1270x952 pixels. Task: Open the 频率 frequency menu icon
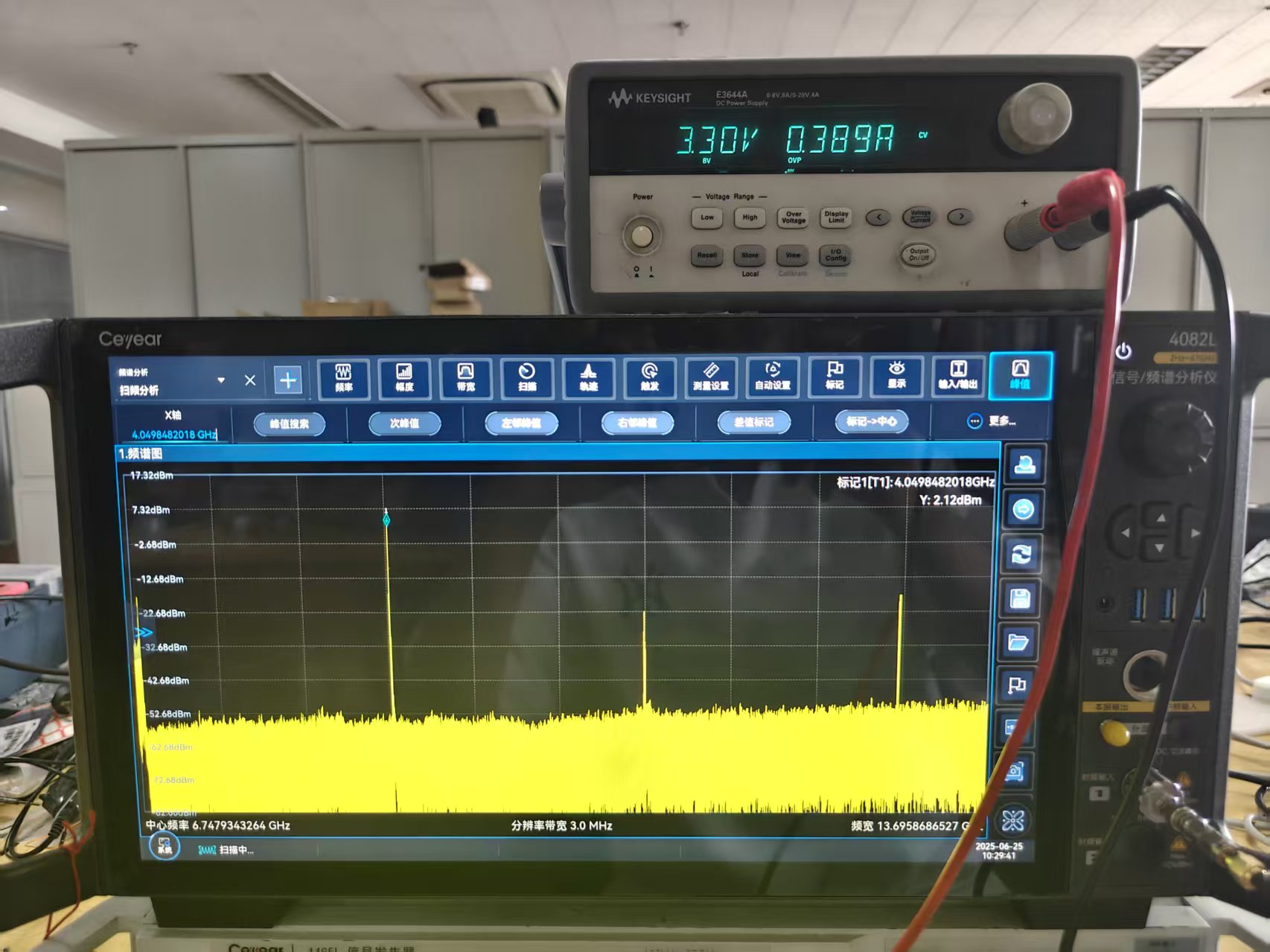(343, 378)
